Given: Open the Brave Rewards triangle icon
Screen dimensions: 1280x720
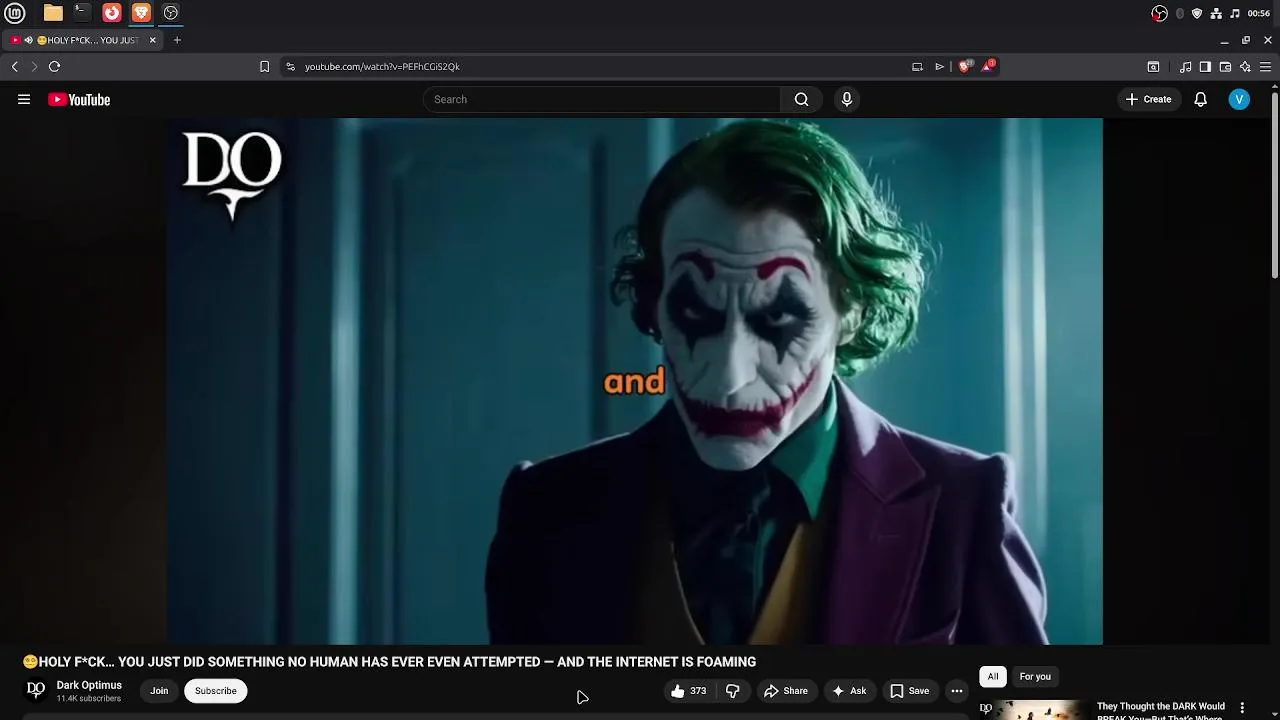Looking at the screenshot, I should pyautogui.click(x=988, y=66).
